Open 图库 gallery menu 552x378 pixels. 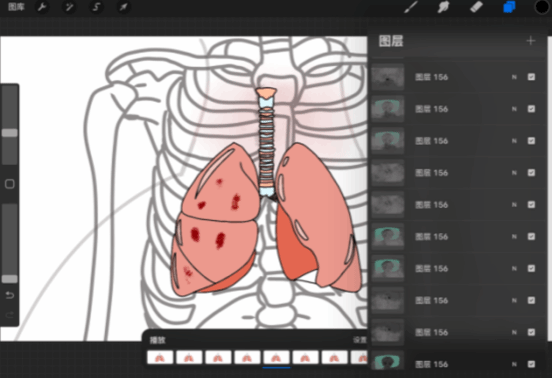(x=16, y=7)
